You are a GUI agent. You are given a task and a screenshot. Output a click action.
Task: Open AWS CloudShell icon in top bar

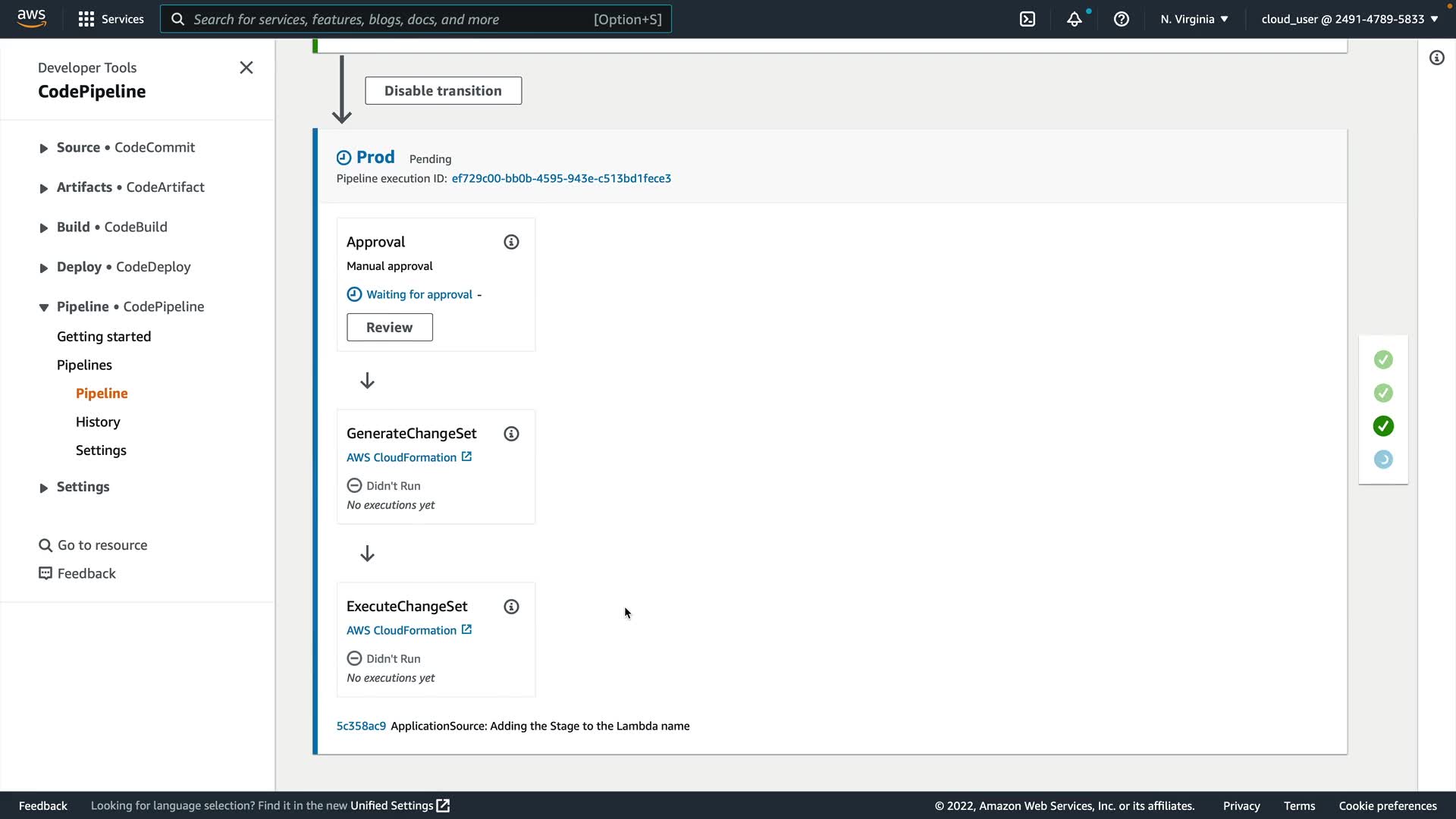1028,19
